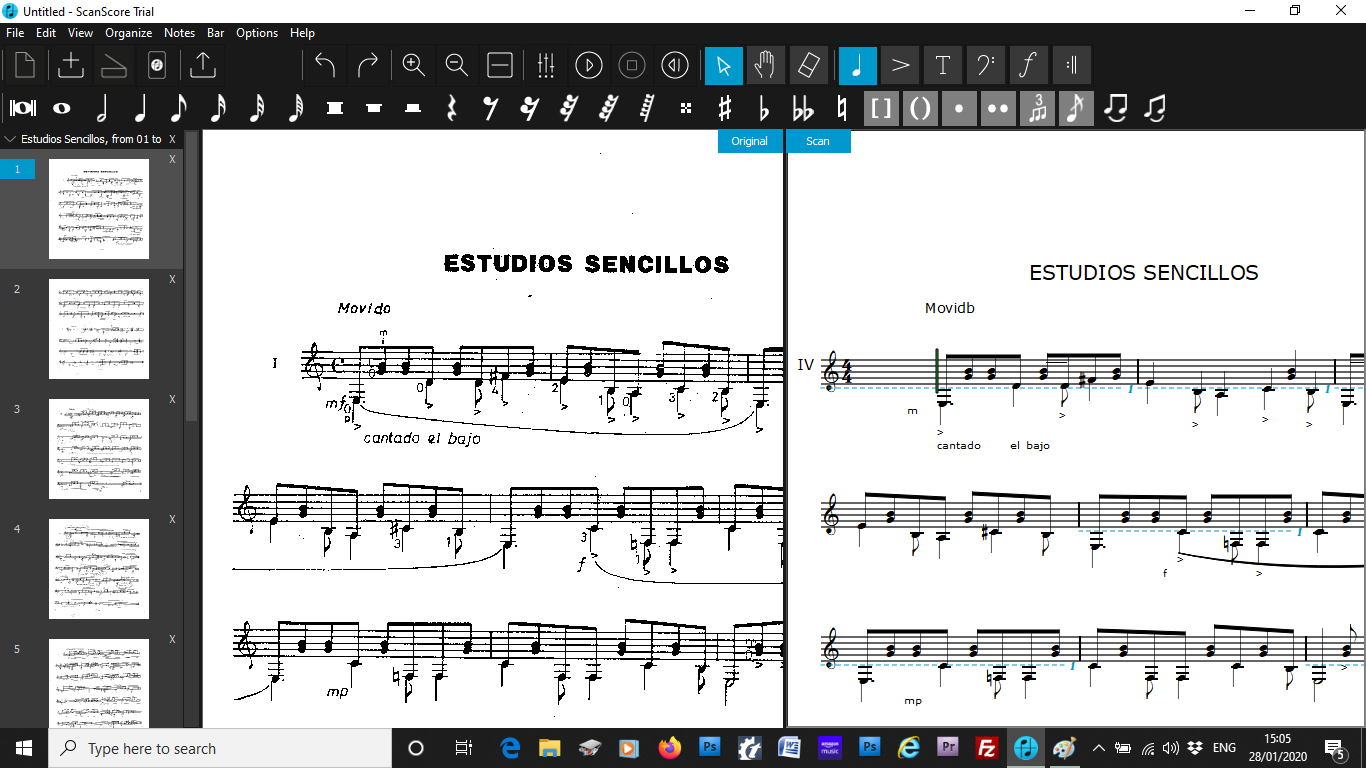The width and height of the screenshot is (1366, 768).
Task: Apply the flat accidental
Action: [764, 108]
